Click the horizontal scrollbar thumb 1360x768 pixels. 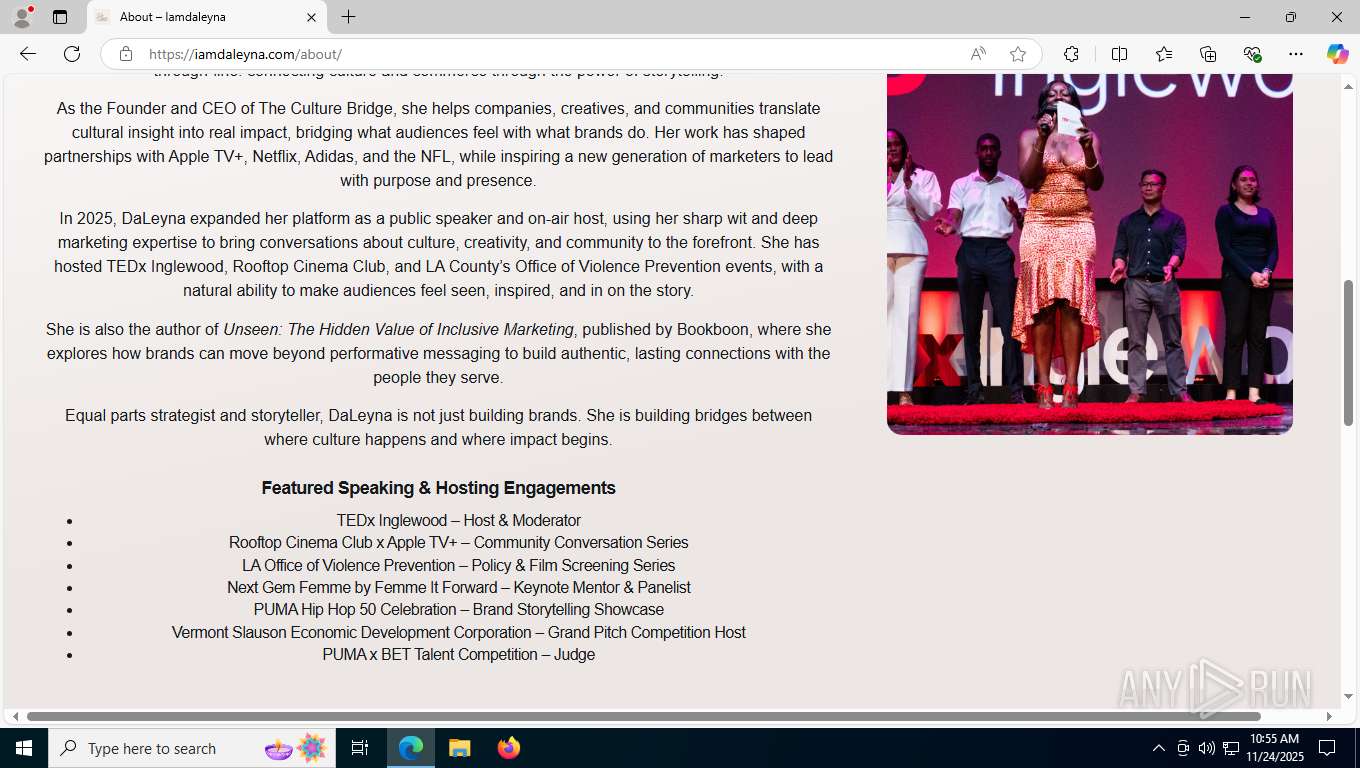click(643, 716)
